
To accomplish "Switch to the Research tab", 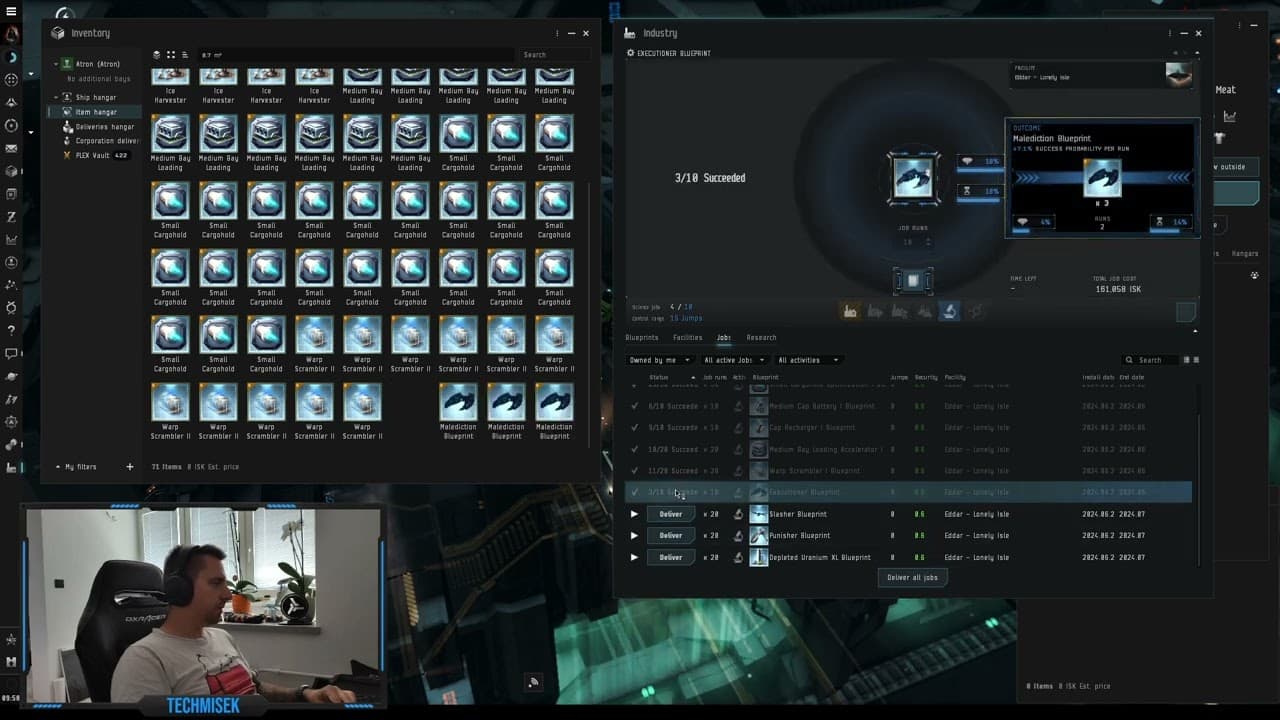I will click(761, 338).
